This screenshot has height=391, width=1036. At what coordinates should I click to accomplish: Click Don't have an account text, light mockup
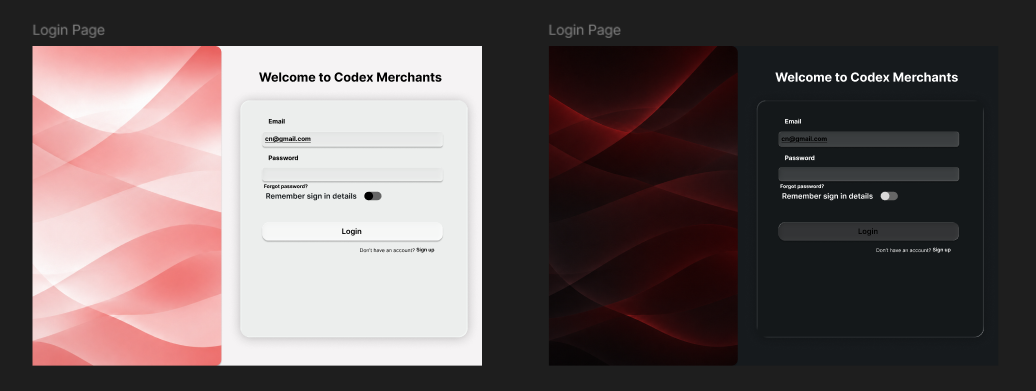click(387, 250)
